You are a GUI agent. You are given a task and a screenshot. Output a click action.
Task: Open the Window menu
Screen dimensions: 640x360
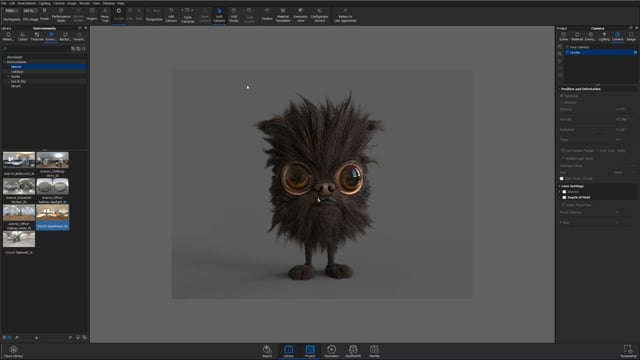click(x=109, y=3)
